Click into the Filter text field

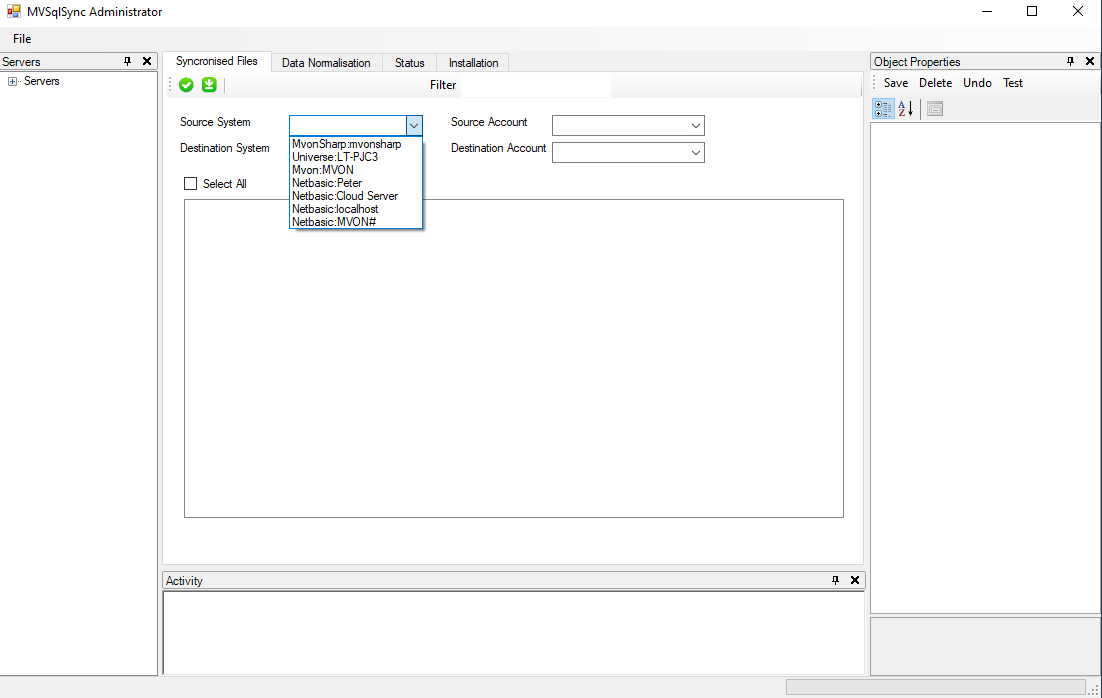point(536,85)
